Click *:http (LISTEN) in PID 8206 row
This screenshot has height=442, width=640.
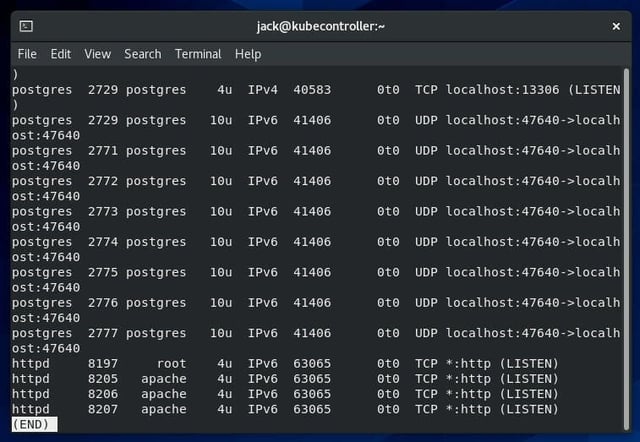502,394
